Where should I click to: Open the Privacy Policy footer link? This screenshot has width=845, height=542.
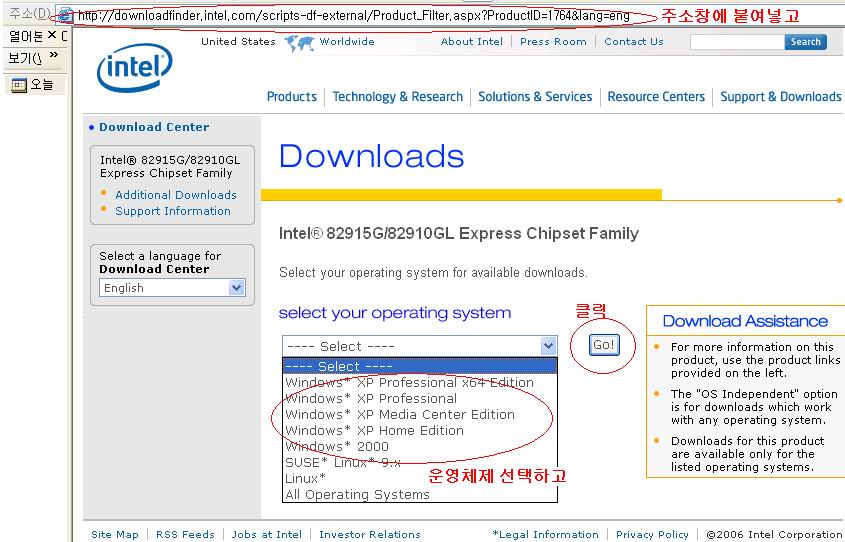(x=652, y=534)
